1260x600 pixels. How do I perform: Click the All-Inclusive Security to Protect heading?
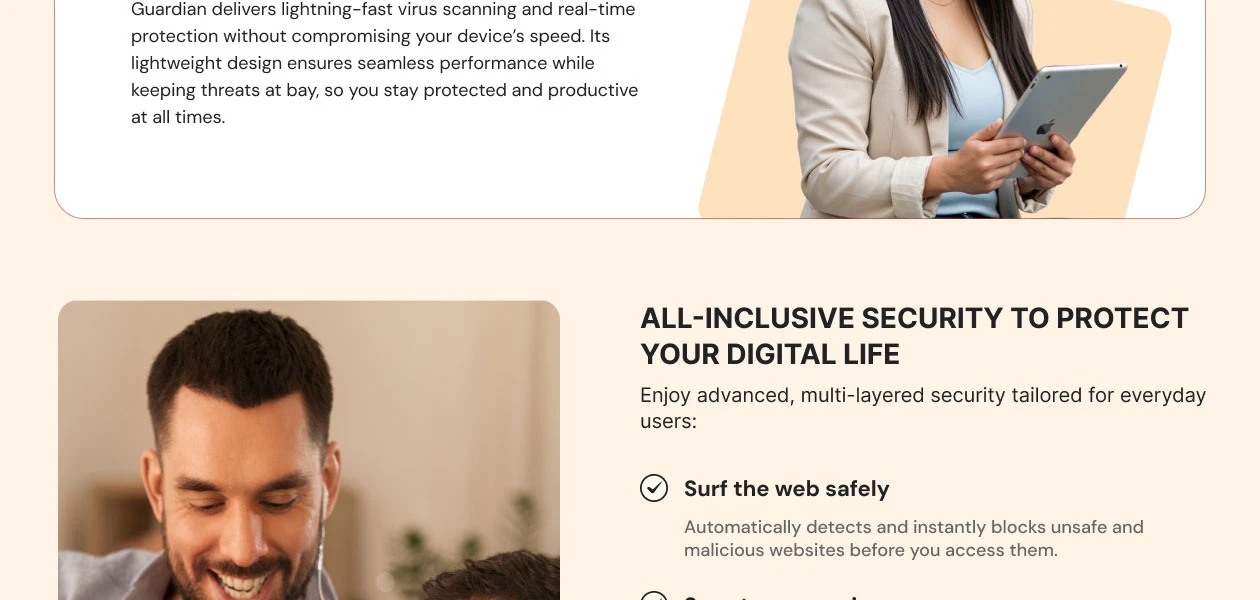click(914, 318)
